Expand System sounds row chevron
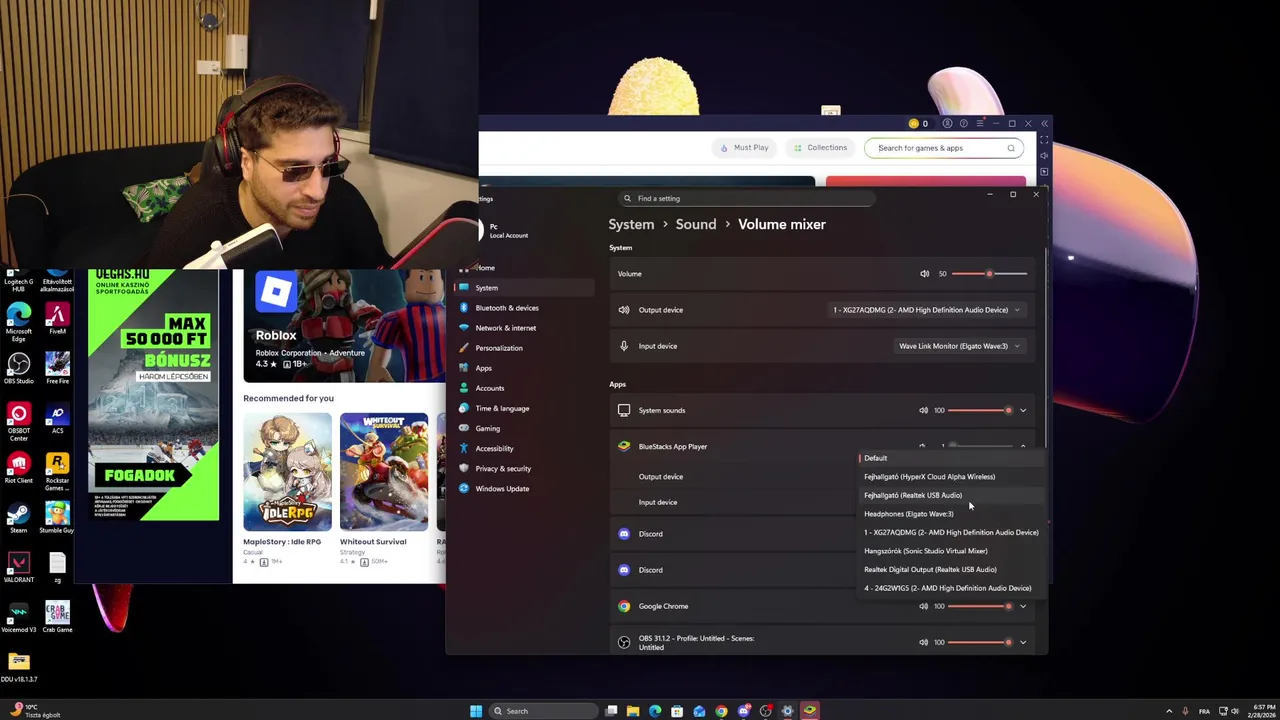 (1022, 410)
